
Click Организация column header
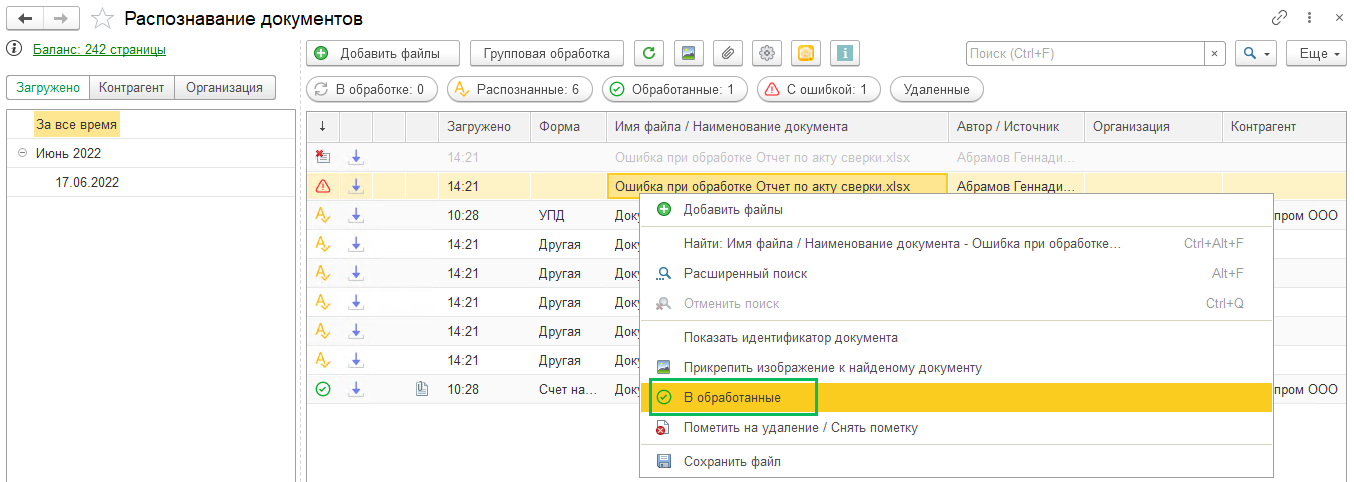1153,126
